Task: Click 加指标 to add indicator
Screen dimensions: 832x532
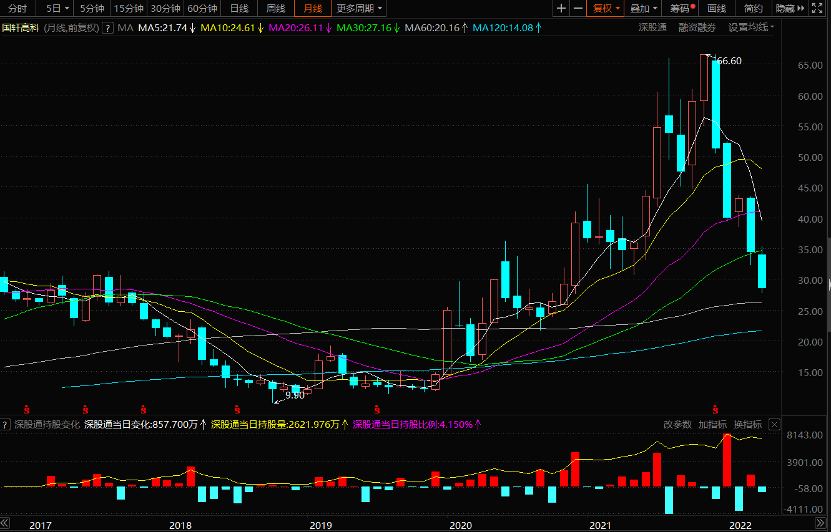Action: pos(713,424)
